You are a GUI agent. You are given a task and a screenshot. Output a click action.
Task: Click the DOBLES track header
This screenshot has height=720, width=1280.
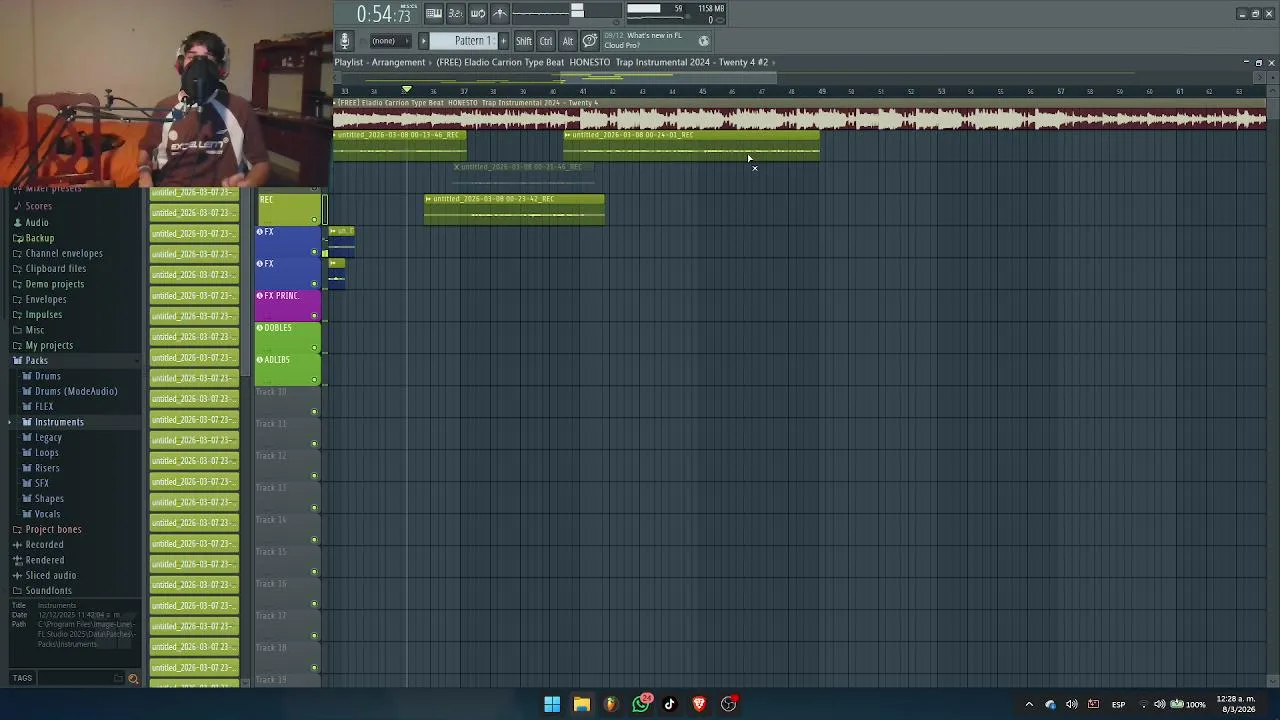point(288,336)
